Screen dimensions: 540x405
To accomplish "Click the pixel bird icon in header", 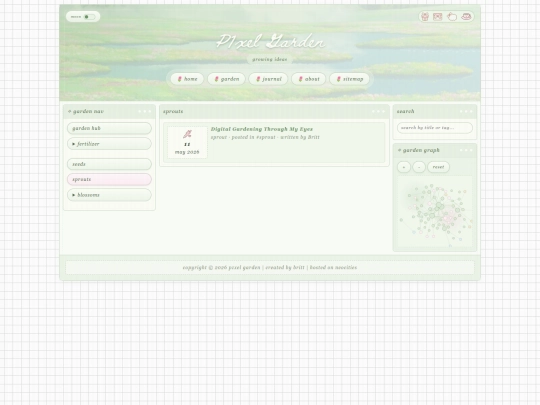I will coord(452,17).
